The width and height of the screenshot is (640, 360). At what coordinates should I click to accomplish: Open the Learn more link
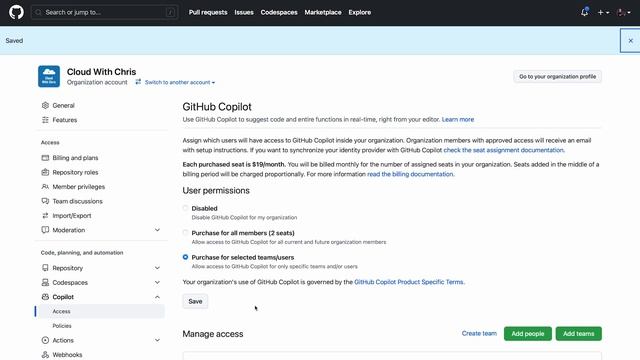point(458,119)
